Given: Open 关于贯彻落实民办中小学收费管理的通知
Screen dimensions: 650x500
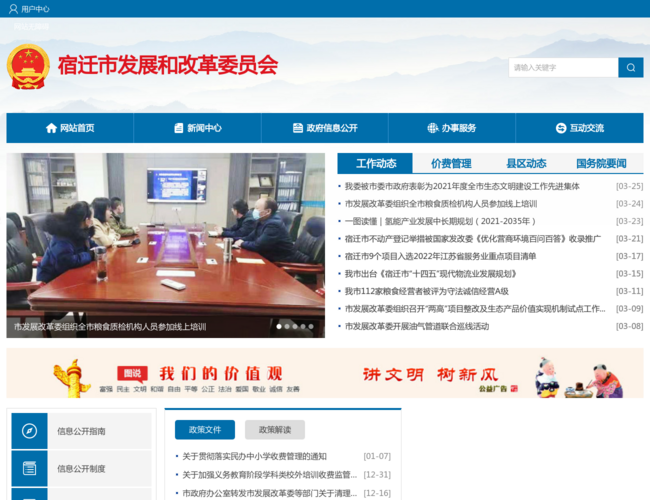Looking at the screenshot, I should click(255, 456).
